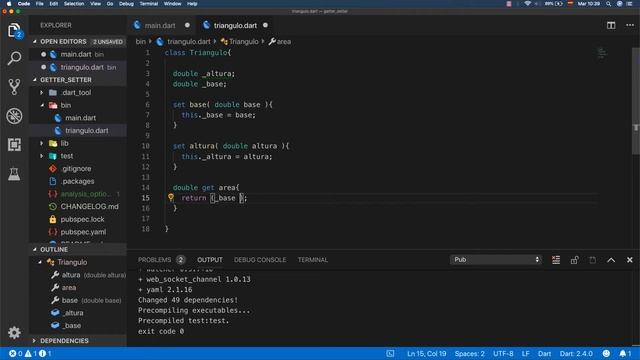Open the feedback smiley in status bar
The width and height of the screenshot is (640, 360).
tap(606, 353)
